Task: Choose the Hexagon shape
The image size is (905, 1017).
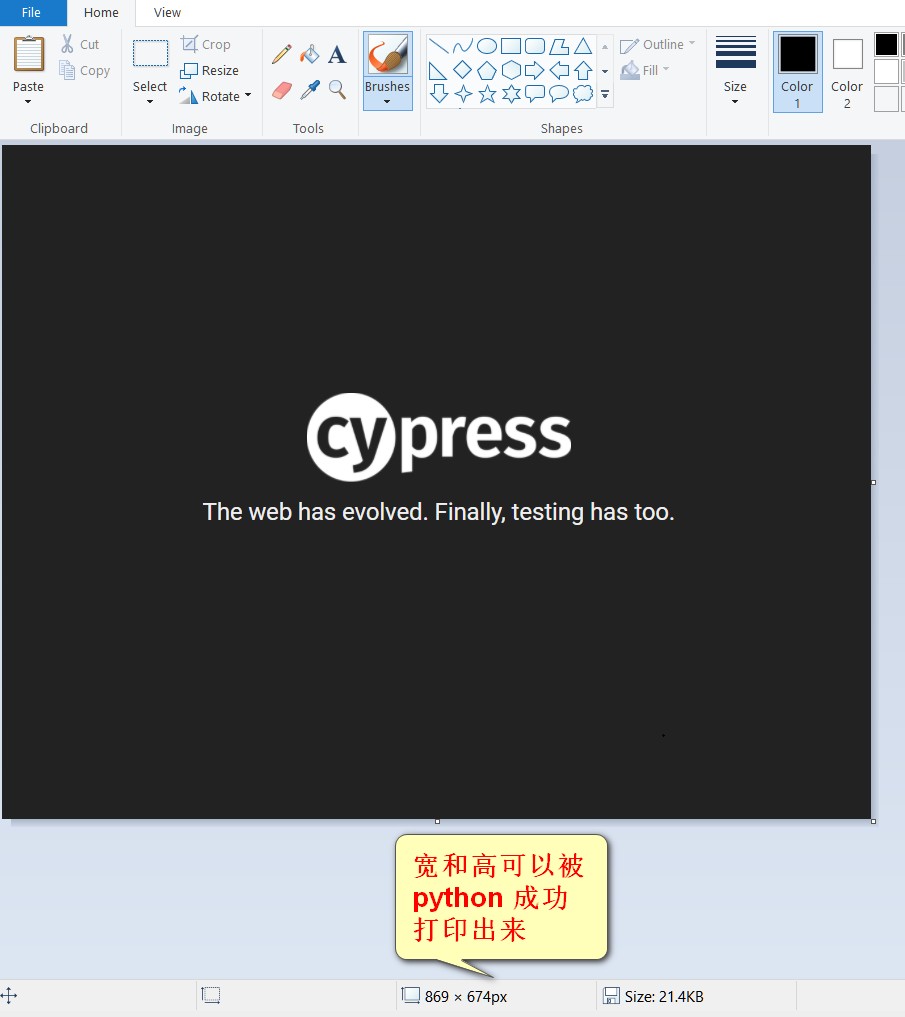Action: click(511, 70)
